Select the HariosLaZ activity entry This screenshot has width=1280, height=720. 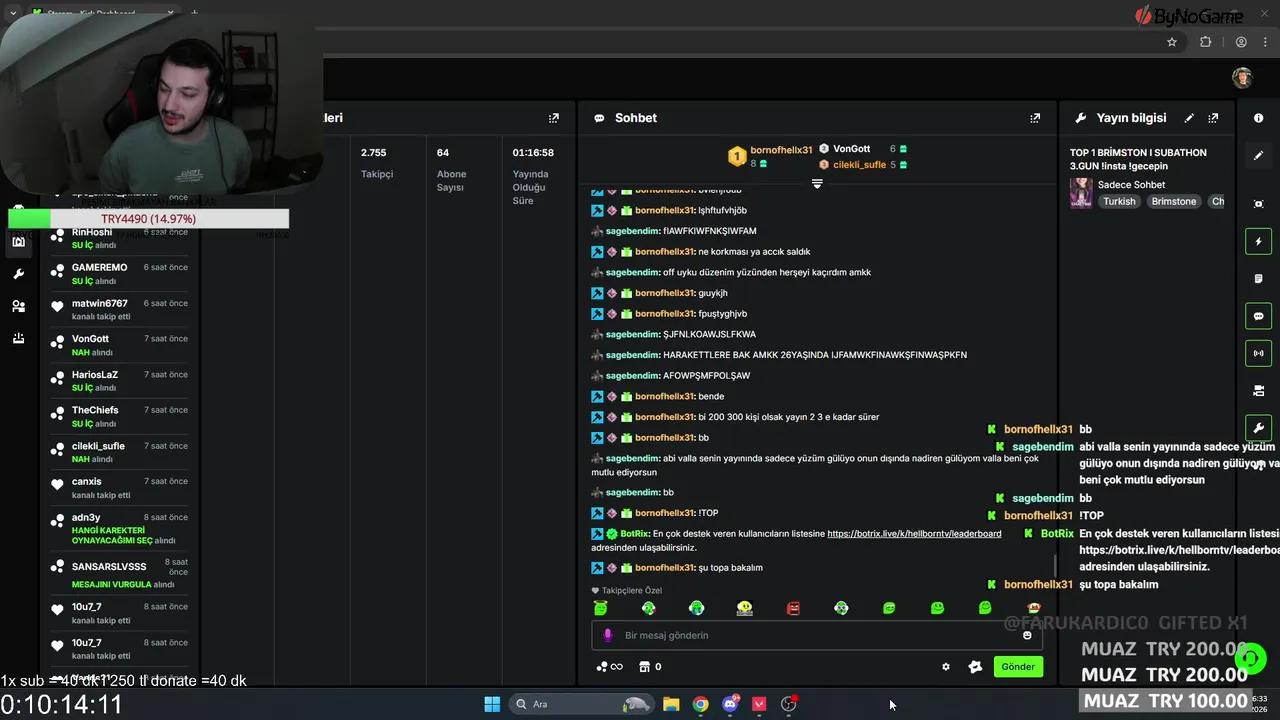(120, 381)
